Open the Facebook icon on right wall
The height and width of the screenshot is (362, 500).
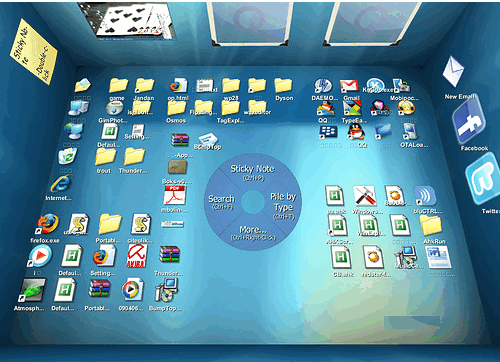470,120
